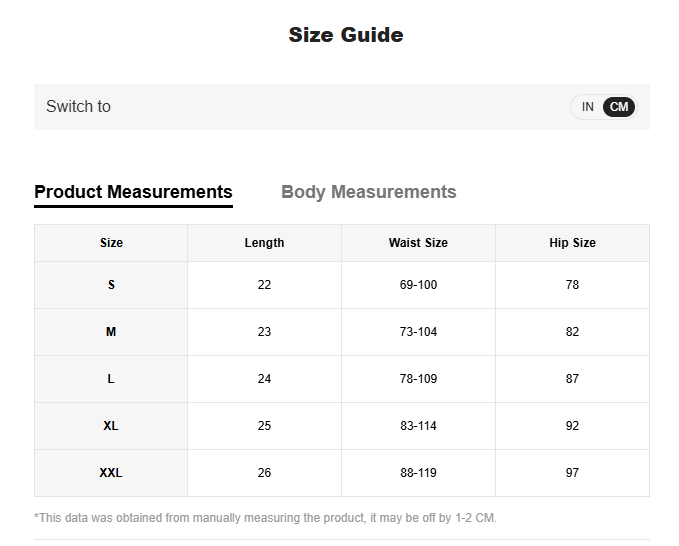
Task: Select the XL size row label
Action: coord(111,426)
